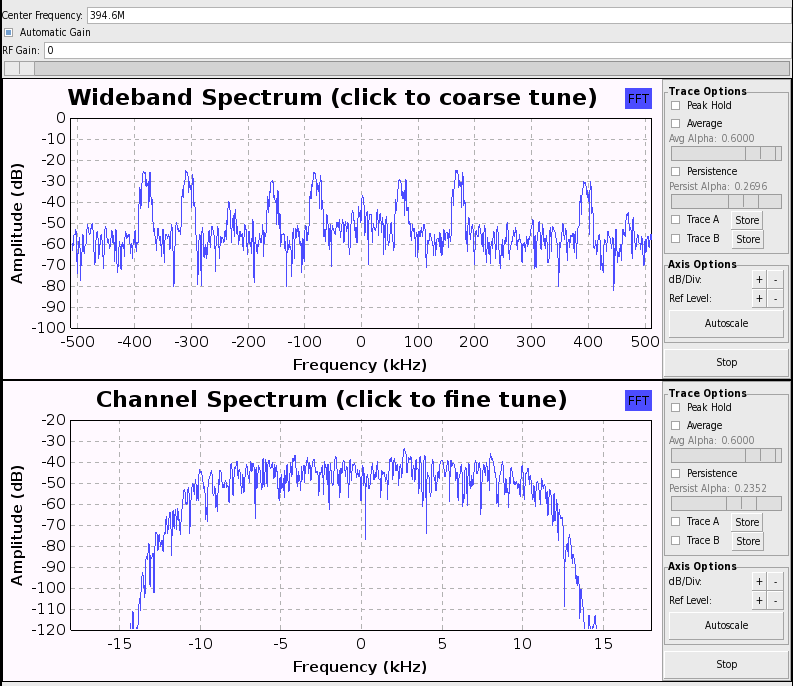Click Autoscale for Channel Spectrum

coord(726,625)
